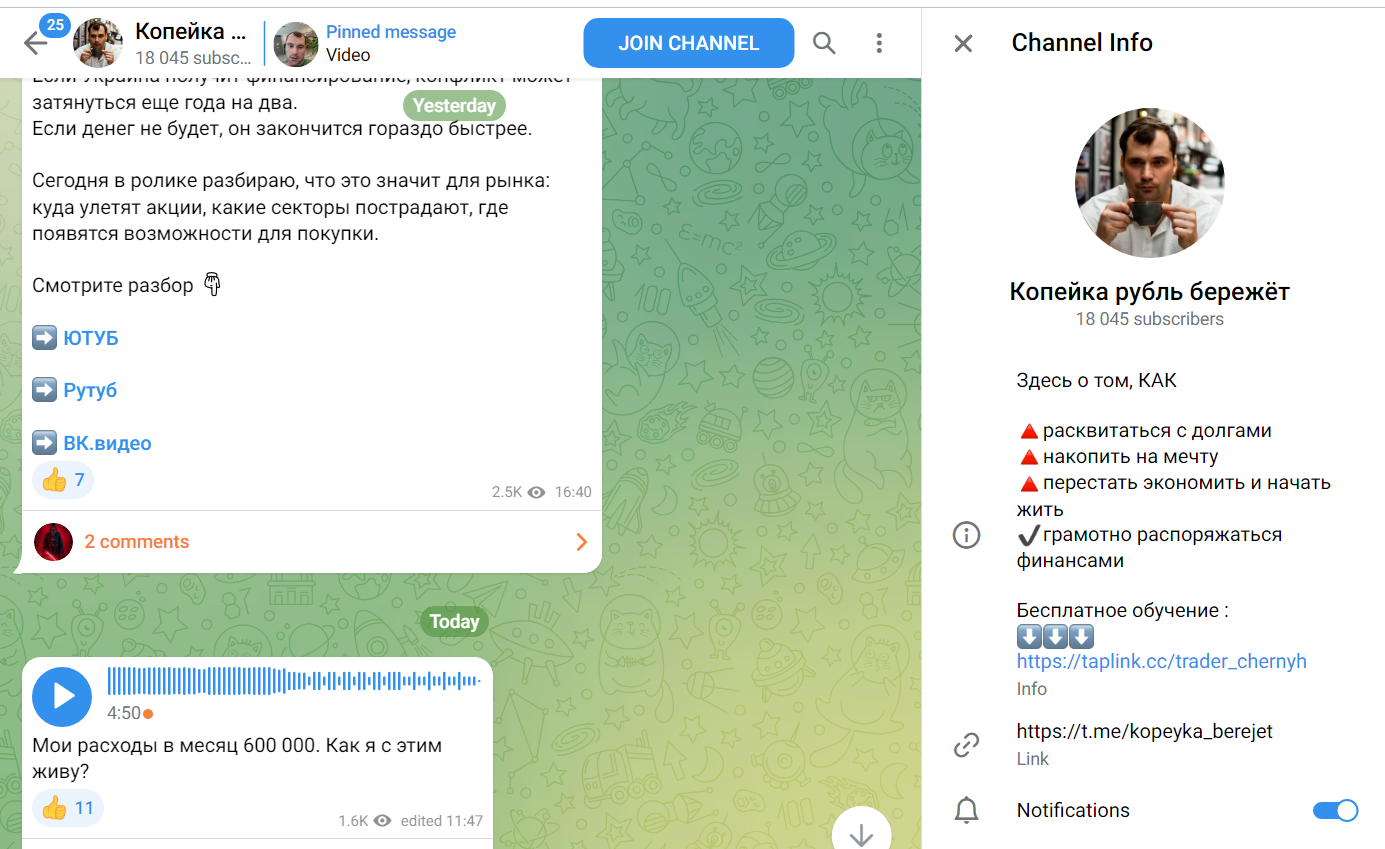1385x849 pixels.
Task: Open the three-dot more options menu
Action: pyautogui.click(x=879, y=43)
